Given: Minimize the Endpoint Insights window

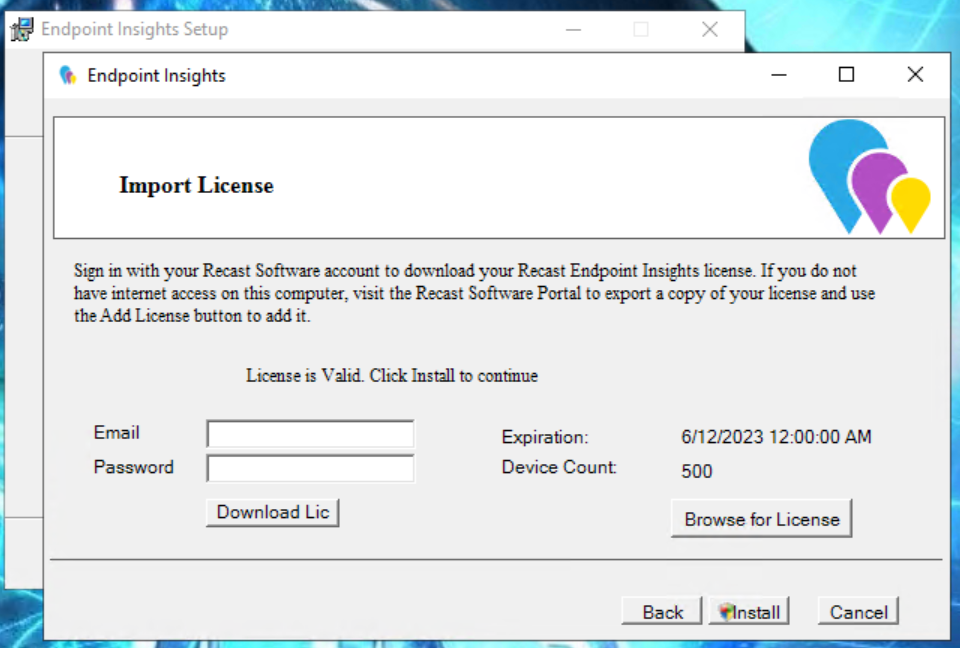Looking at the screenshot, I should [x=779, y=75].
